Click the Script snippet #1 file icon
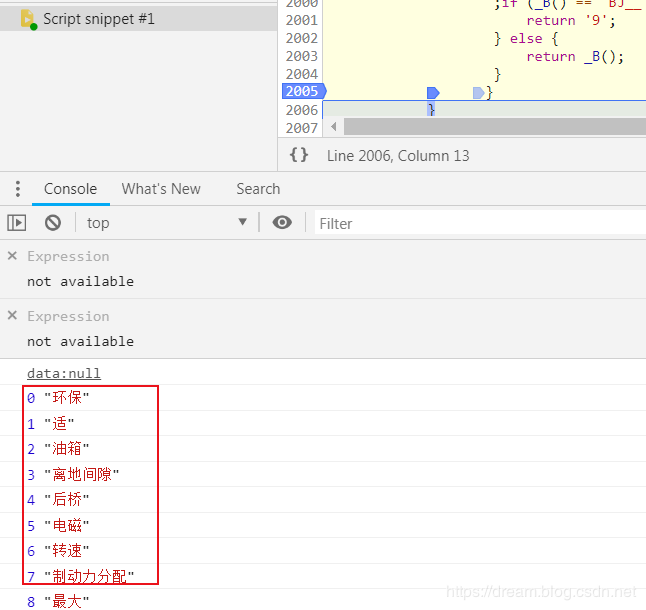Viewport: 646px width, 610px height. [28, 19]
